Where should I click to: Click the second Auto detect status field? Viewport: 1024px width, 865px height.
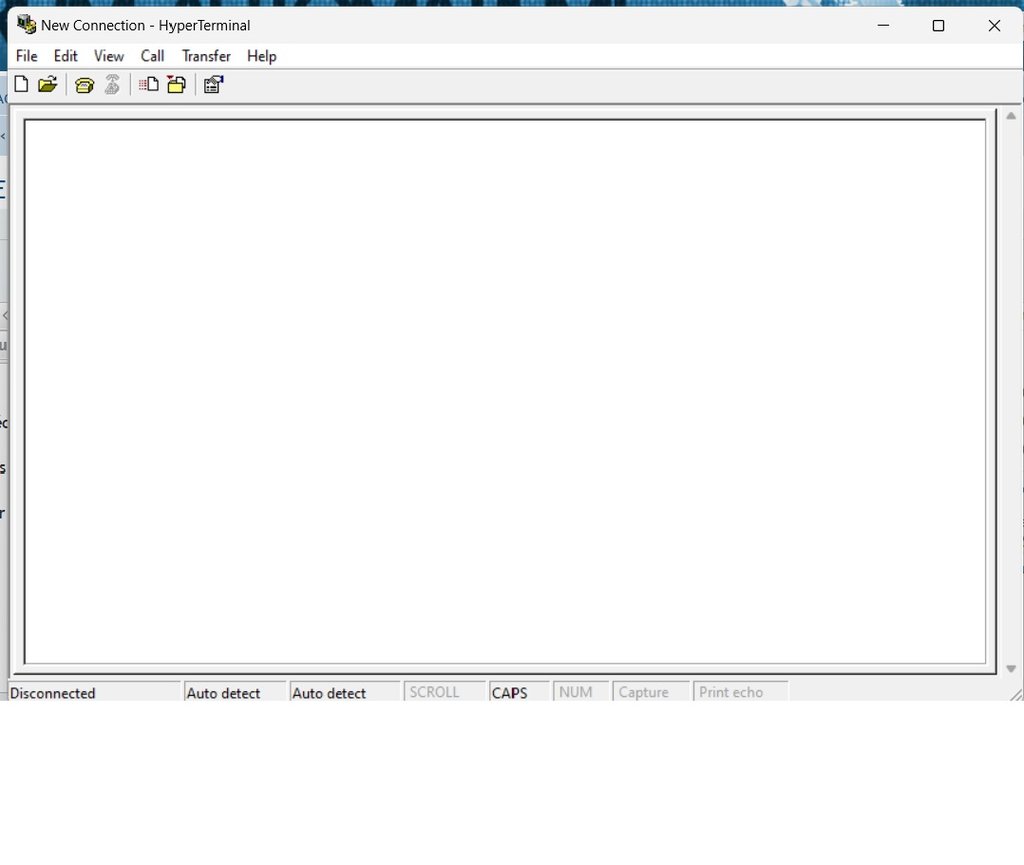(x=344, y=692)
